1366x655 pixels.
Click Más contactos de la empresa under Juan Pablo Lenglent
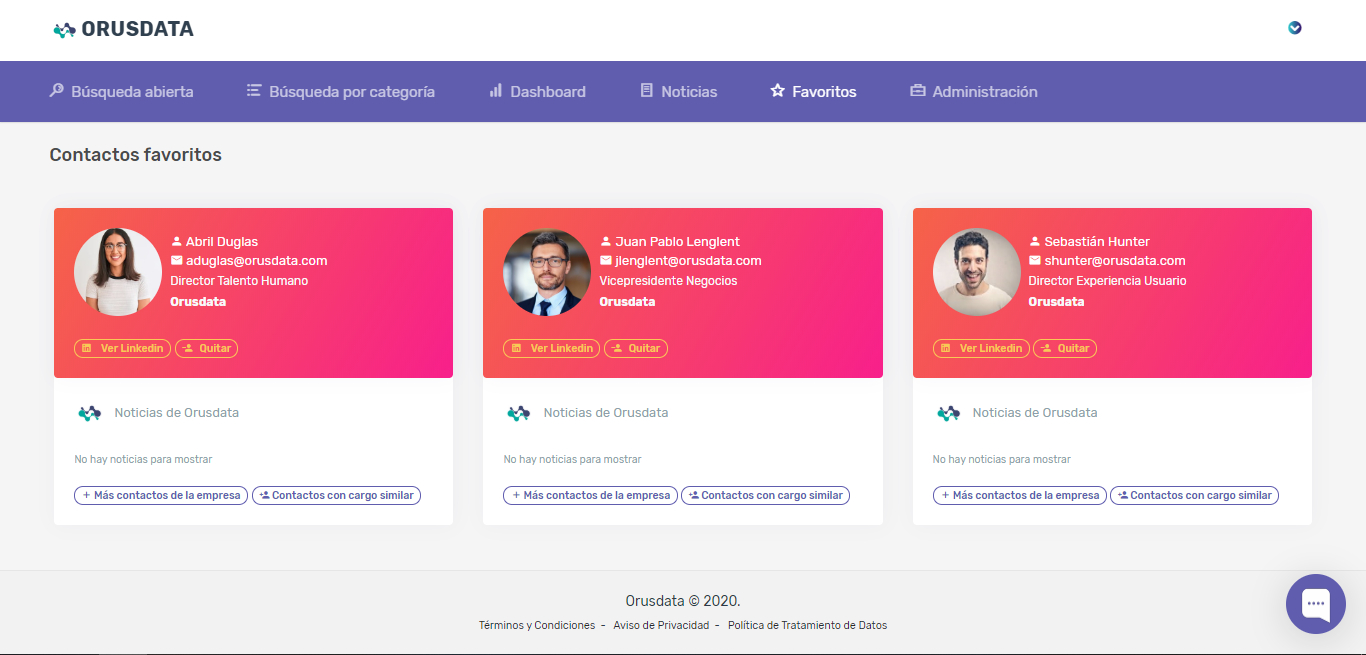tap(590, 495)
